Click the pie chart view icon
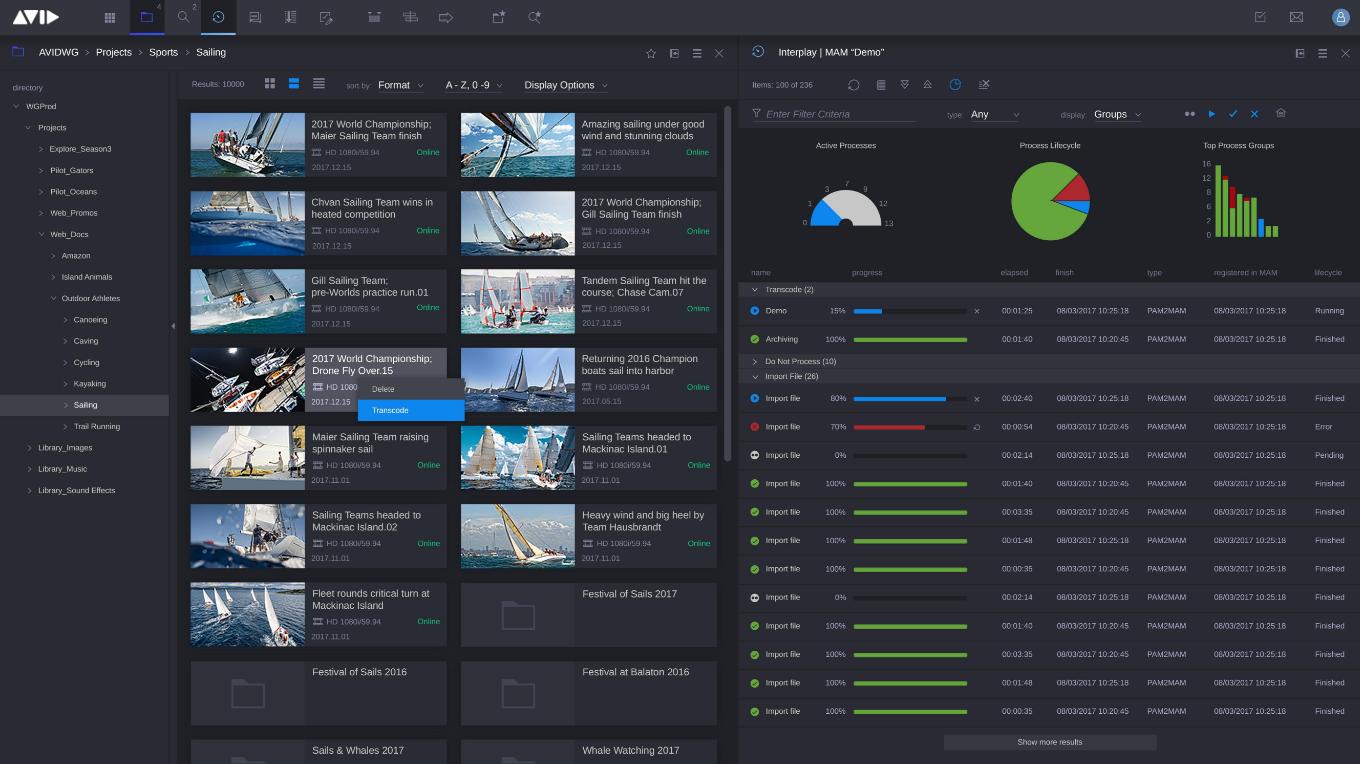The width and height of the screenshot is (1360, 764). 955,85
